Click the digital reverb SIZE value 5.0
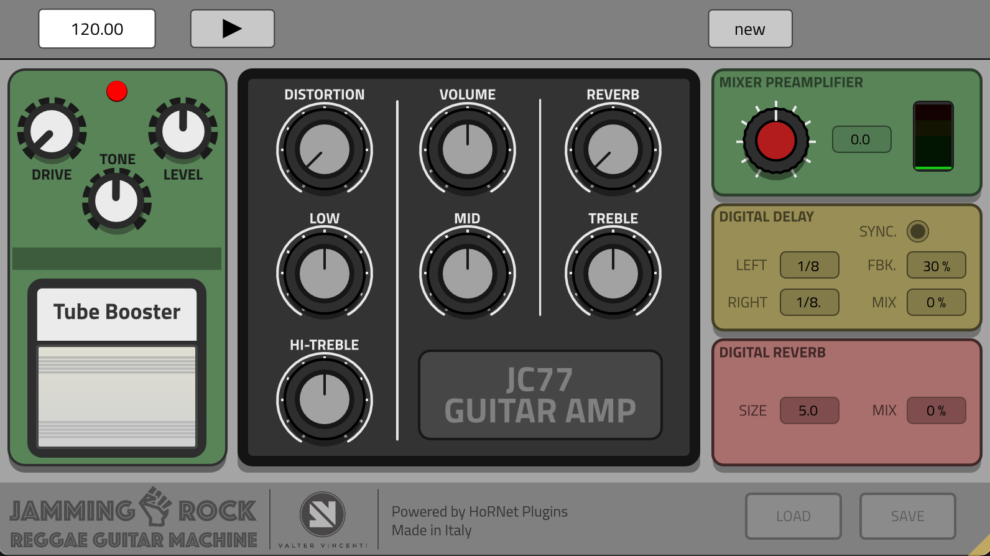The image size is (990, 556). click(x=809, y=411)
